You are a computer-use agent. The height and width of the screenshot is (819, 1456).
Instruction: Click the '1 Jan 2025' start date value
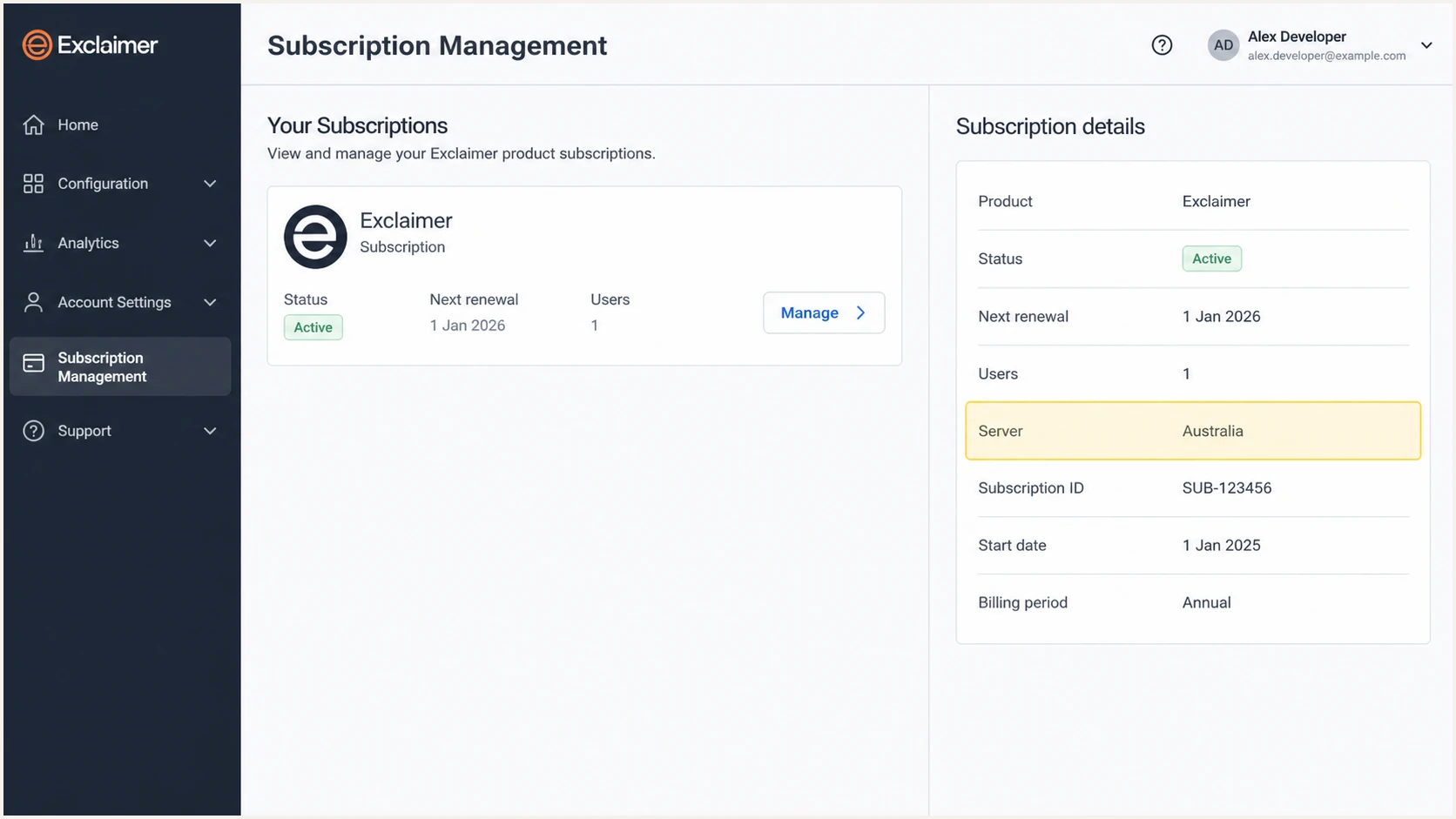[x=1222, y=546]
